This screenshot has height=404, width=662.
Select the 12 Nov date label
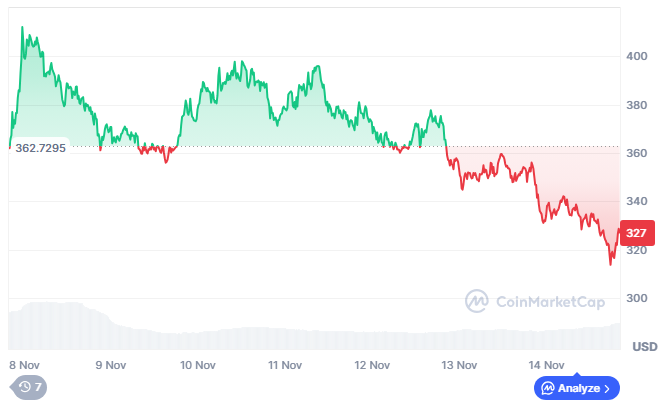(x=372, y=365)
